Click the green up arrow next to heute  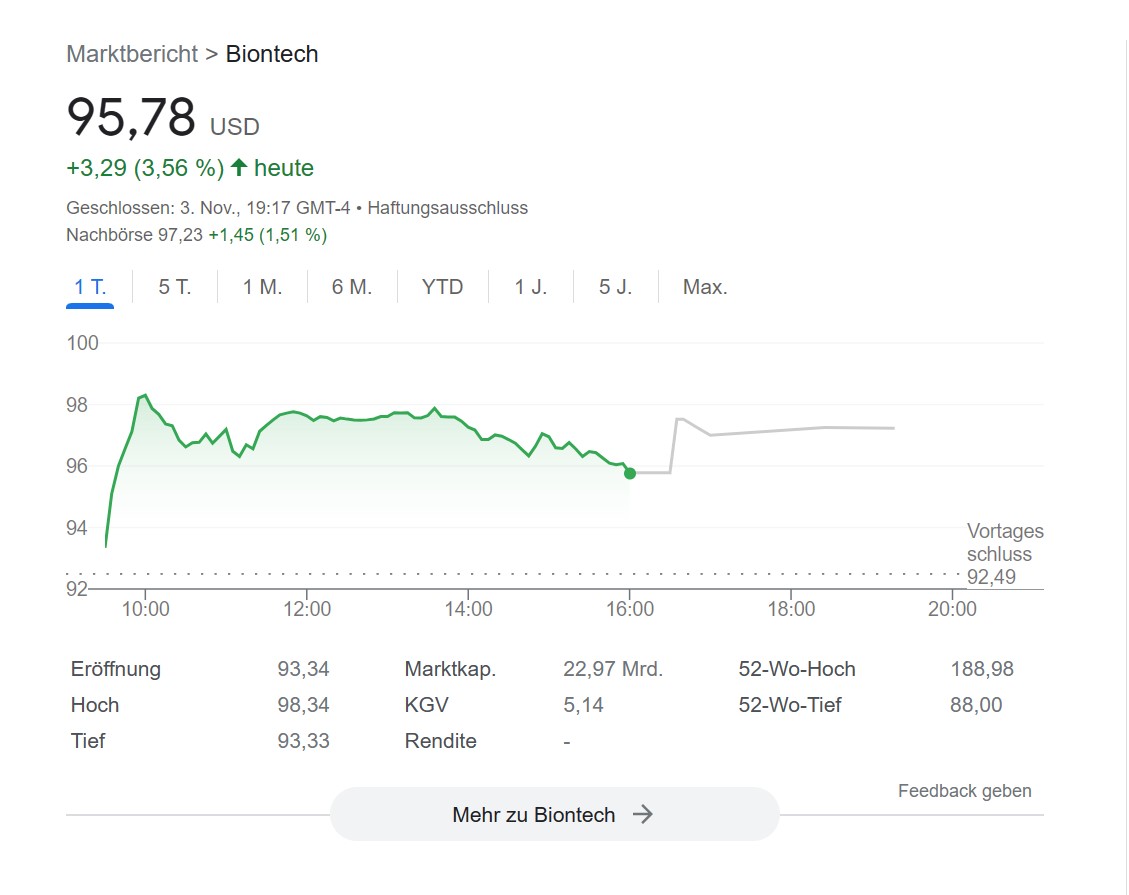pyautogui.click(x=239, y=167)
